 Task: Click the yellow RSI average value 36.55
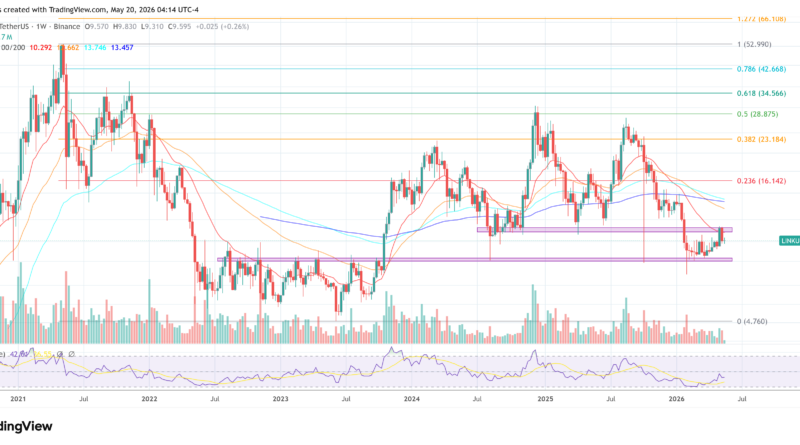[43, 354]
